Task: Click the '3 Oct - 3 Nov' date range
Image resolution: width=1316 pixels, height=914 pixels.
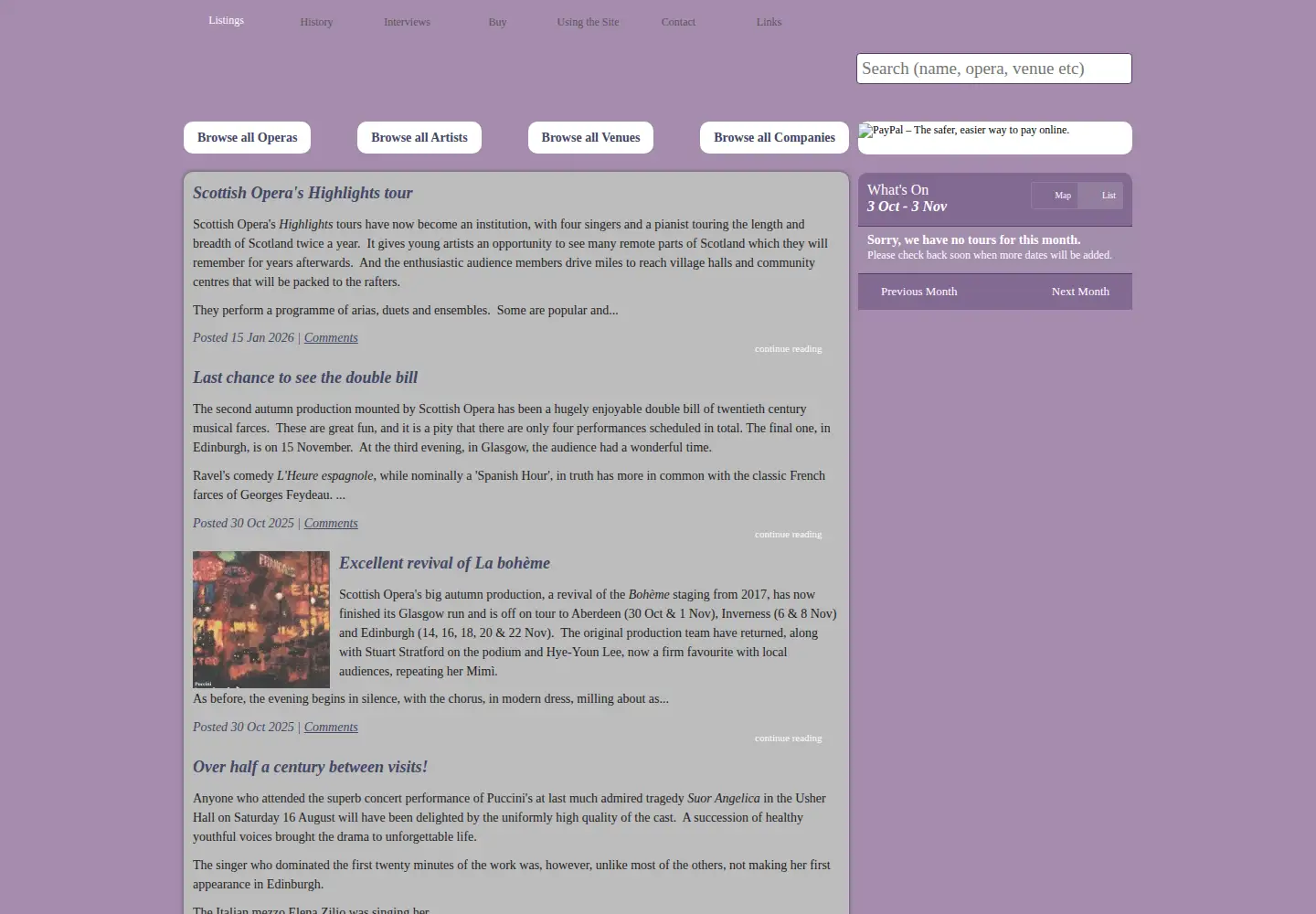Action: coord(907,207)
